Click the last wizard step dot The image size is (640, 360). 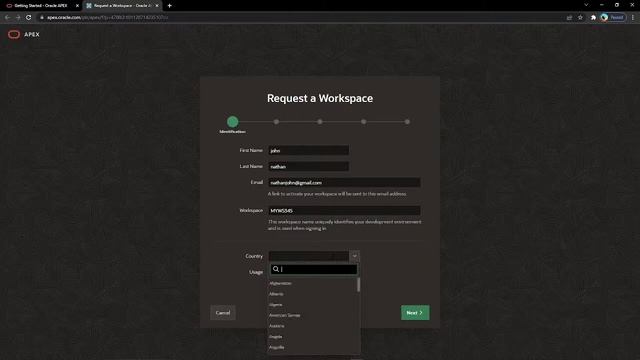coord(407,122)
